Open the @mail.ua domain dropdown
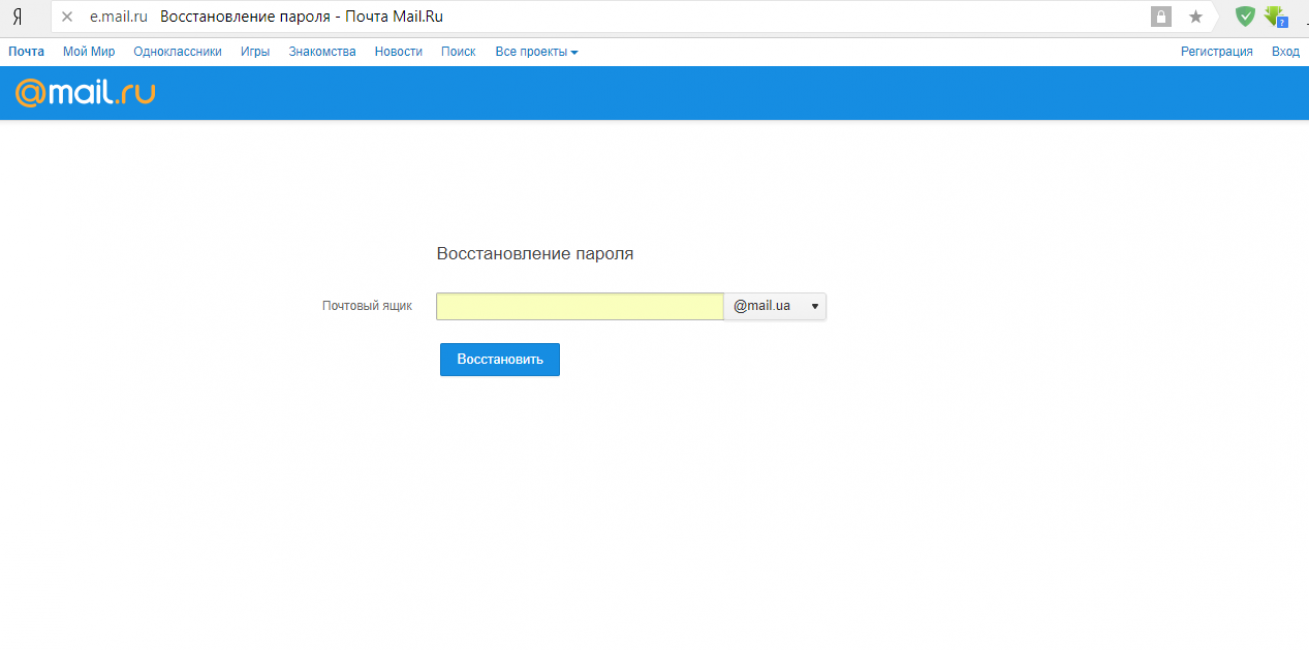This screenshot has width=1309, height=650. coord(775,306)
